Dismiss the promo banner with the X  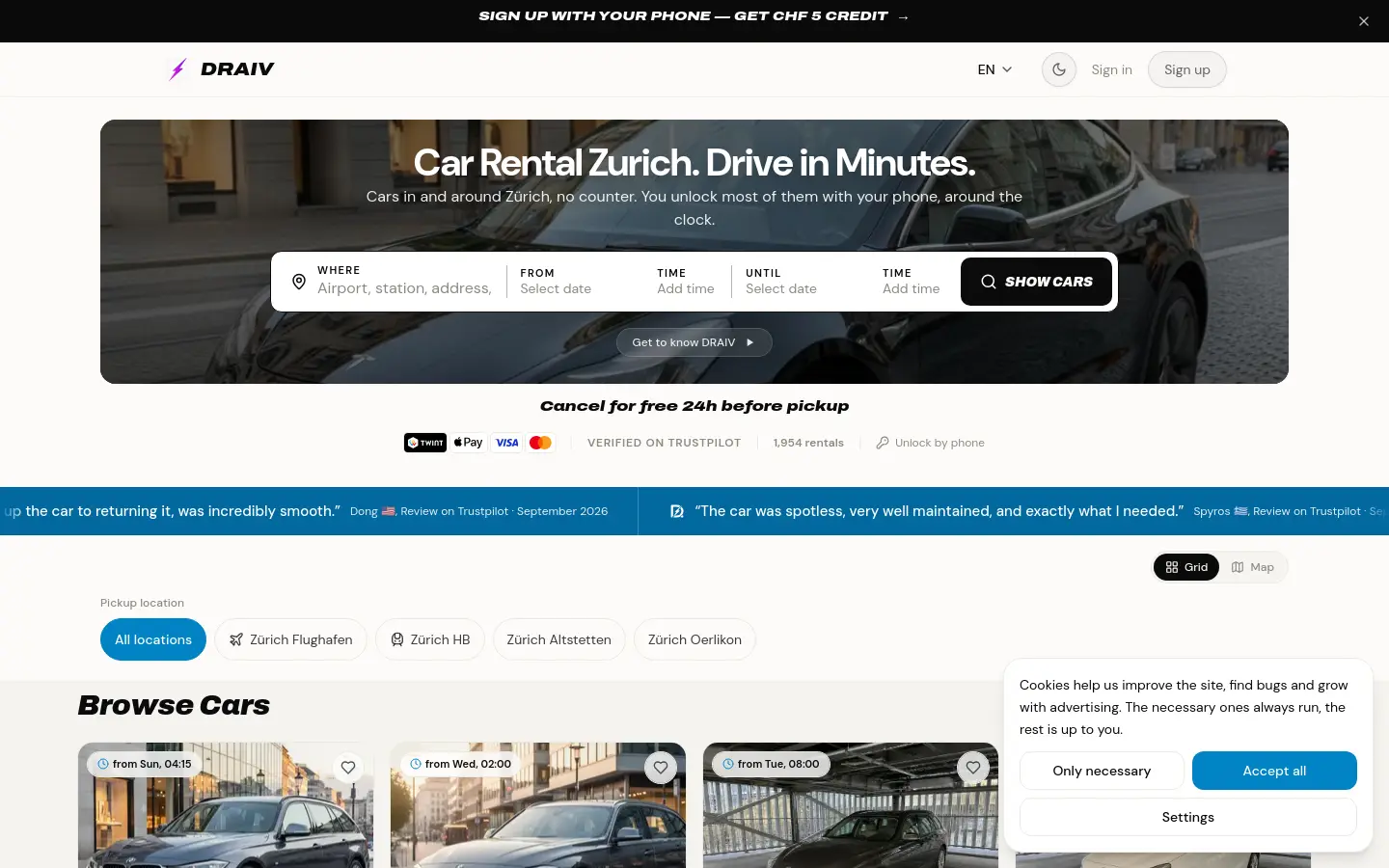1364,21
